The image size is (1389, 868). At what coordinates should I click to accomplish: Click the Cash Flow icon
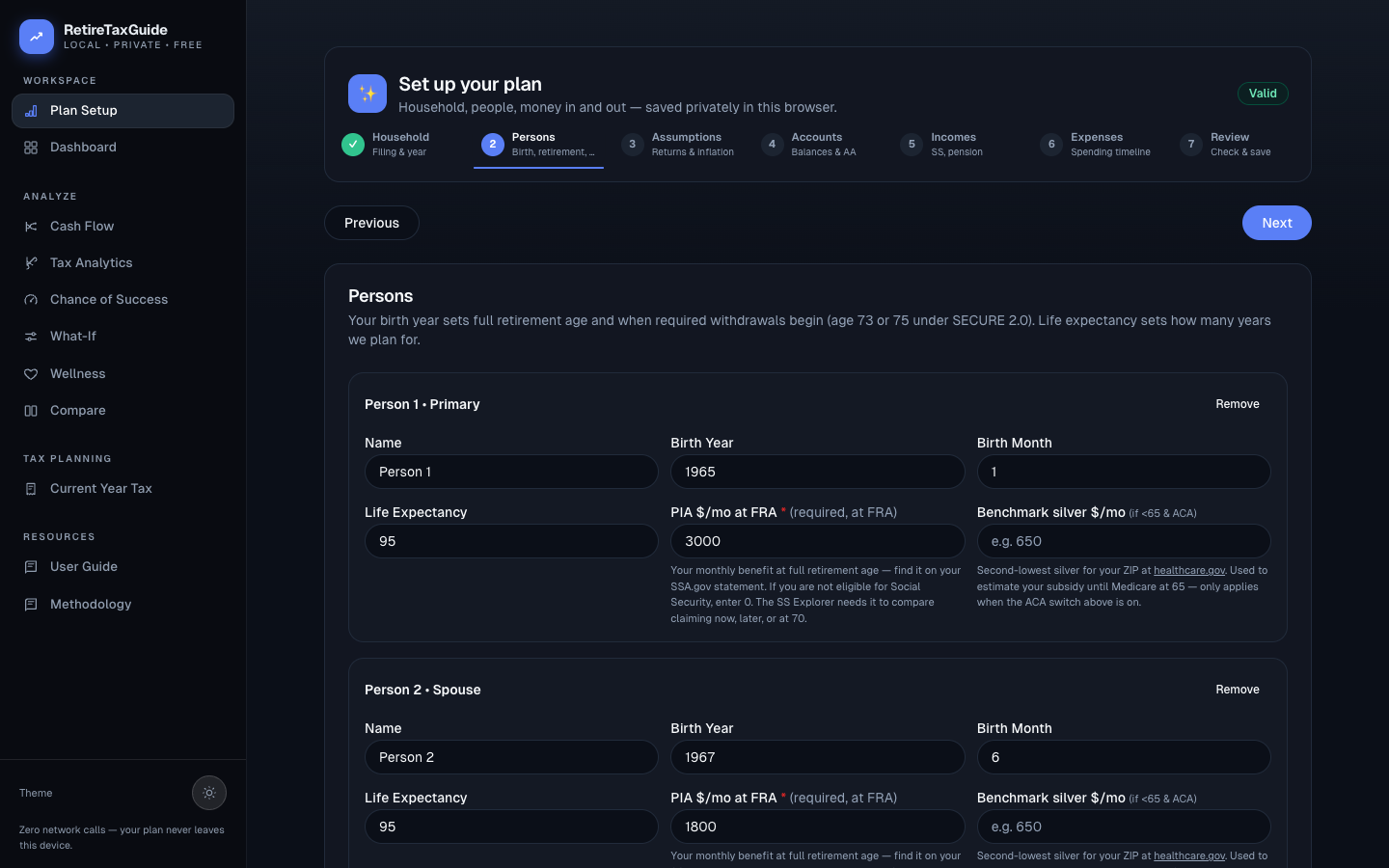coord(31,227)
